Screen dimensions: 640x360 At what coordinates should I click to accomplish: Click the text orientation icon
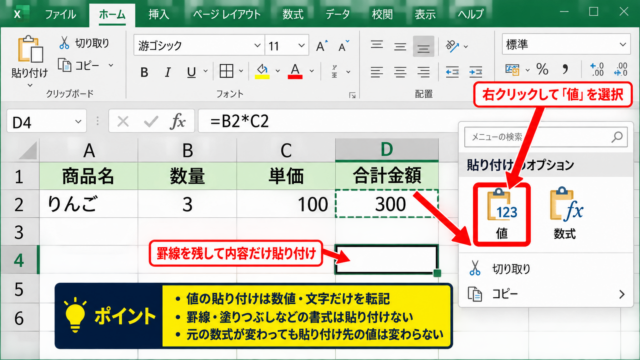(452, 46)
